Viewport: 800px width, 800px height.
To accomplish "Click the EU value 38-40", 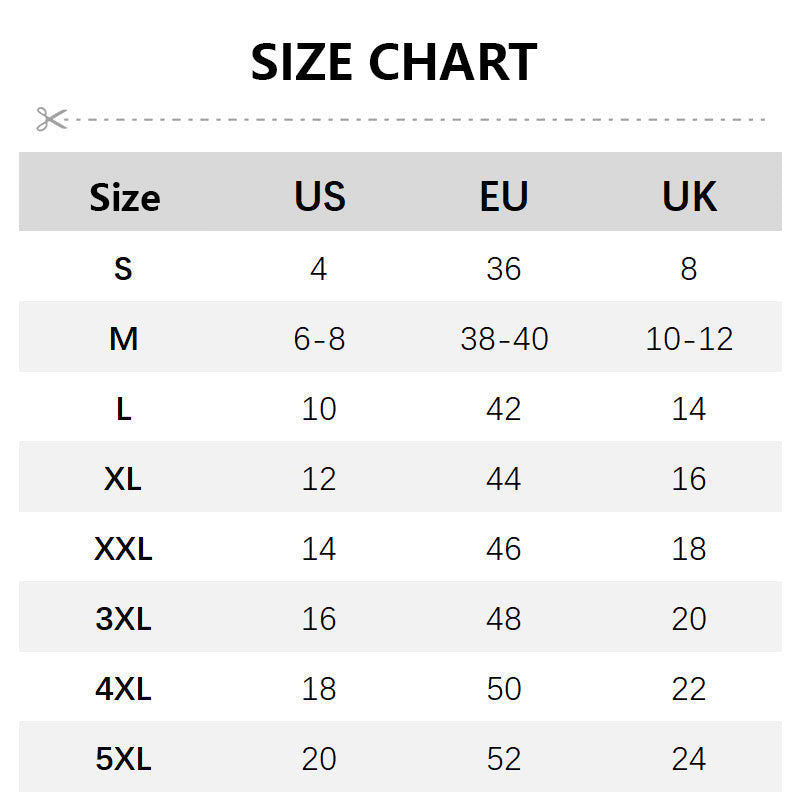I will click(504, 339).
